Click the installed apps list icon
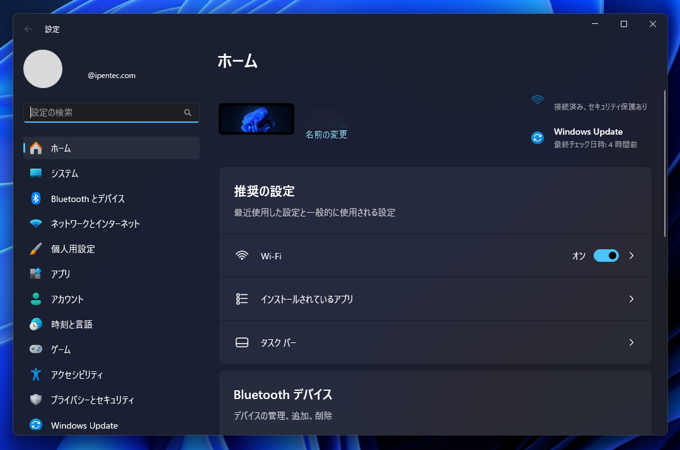Screen dimensions: 680x450 click(x=242, y=299)
